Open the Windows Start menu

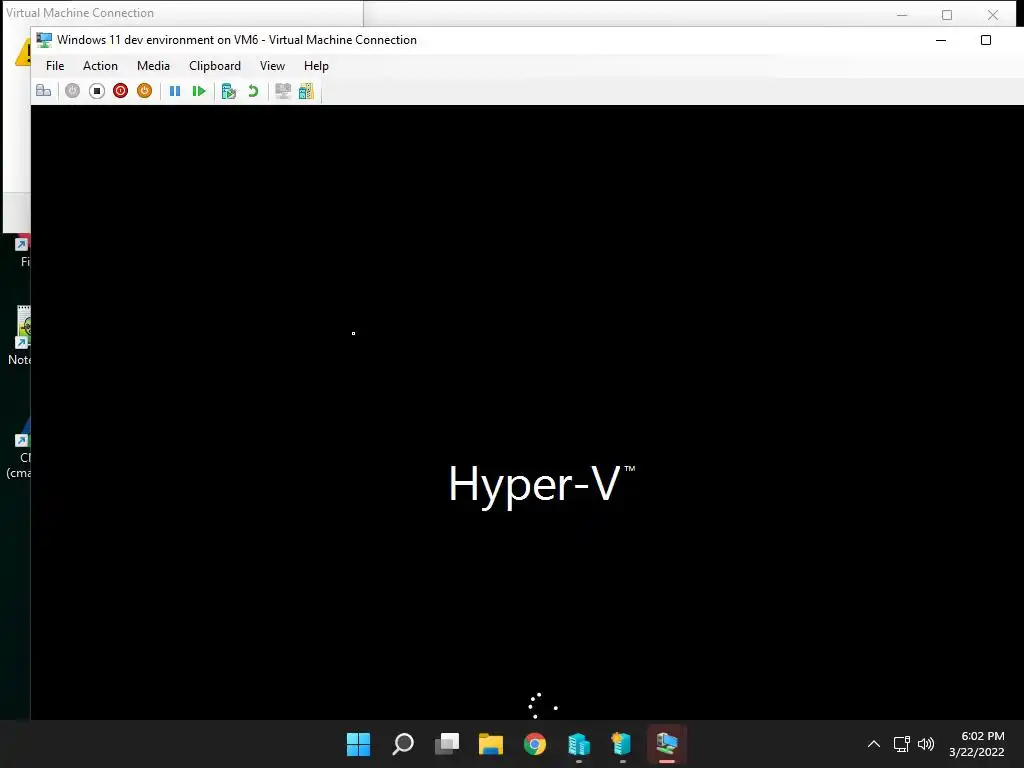359,744
